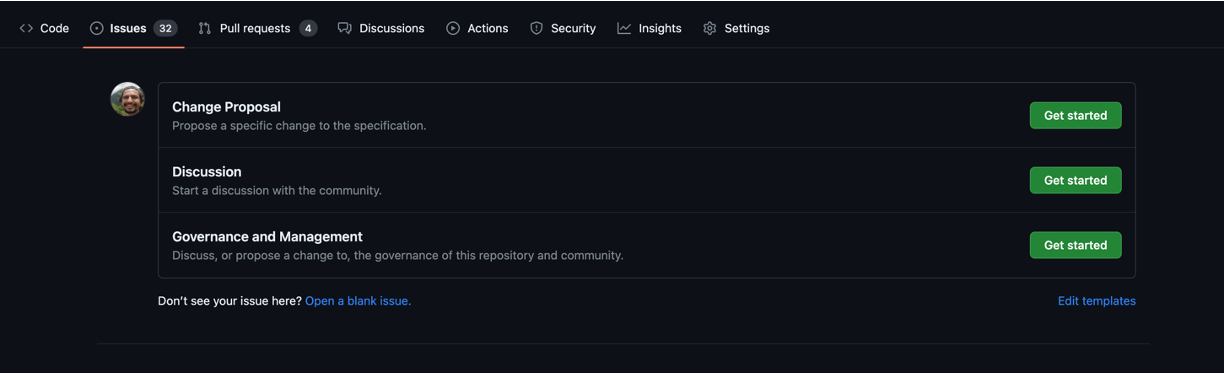Open the Insights tab
Image resolution: width=1224 pixels, height=374 pixels.
pyautogui.click(x=650, y=28)
